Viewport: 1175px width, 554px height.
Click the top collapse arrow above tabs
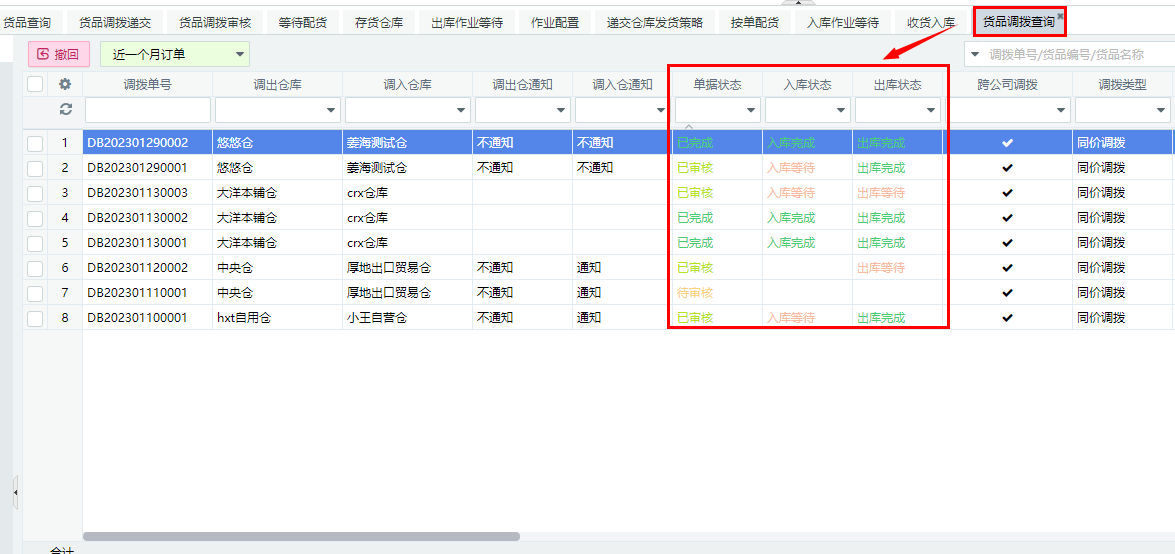tap(799, 3)
